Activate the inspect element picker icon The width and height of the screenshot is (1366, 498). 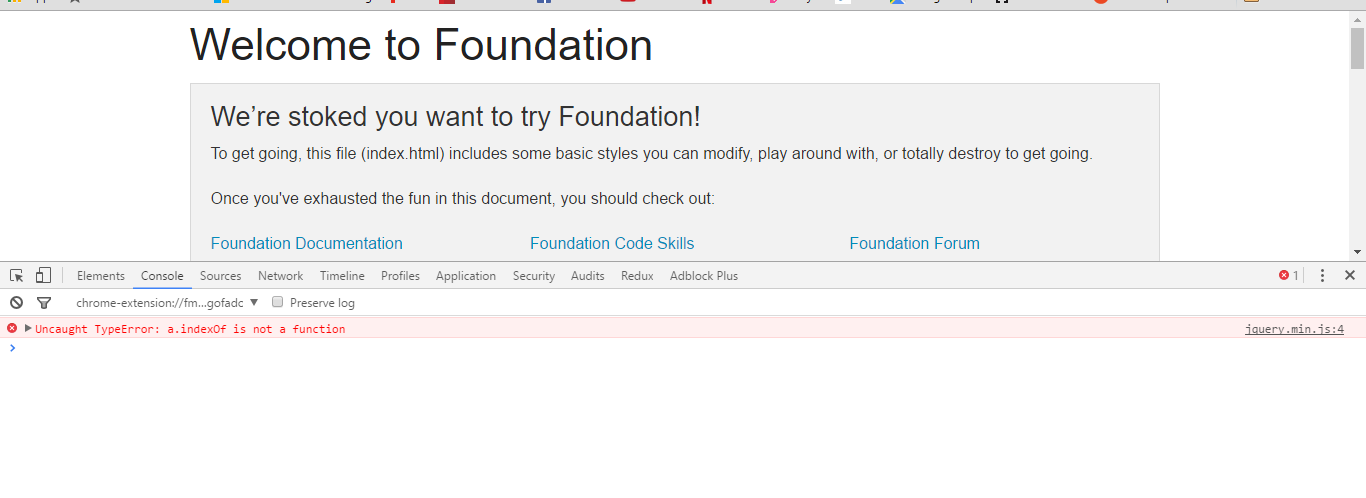[17, 276]
